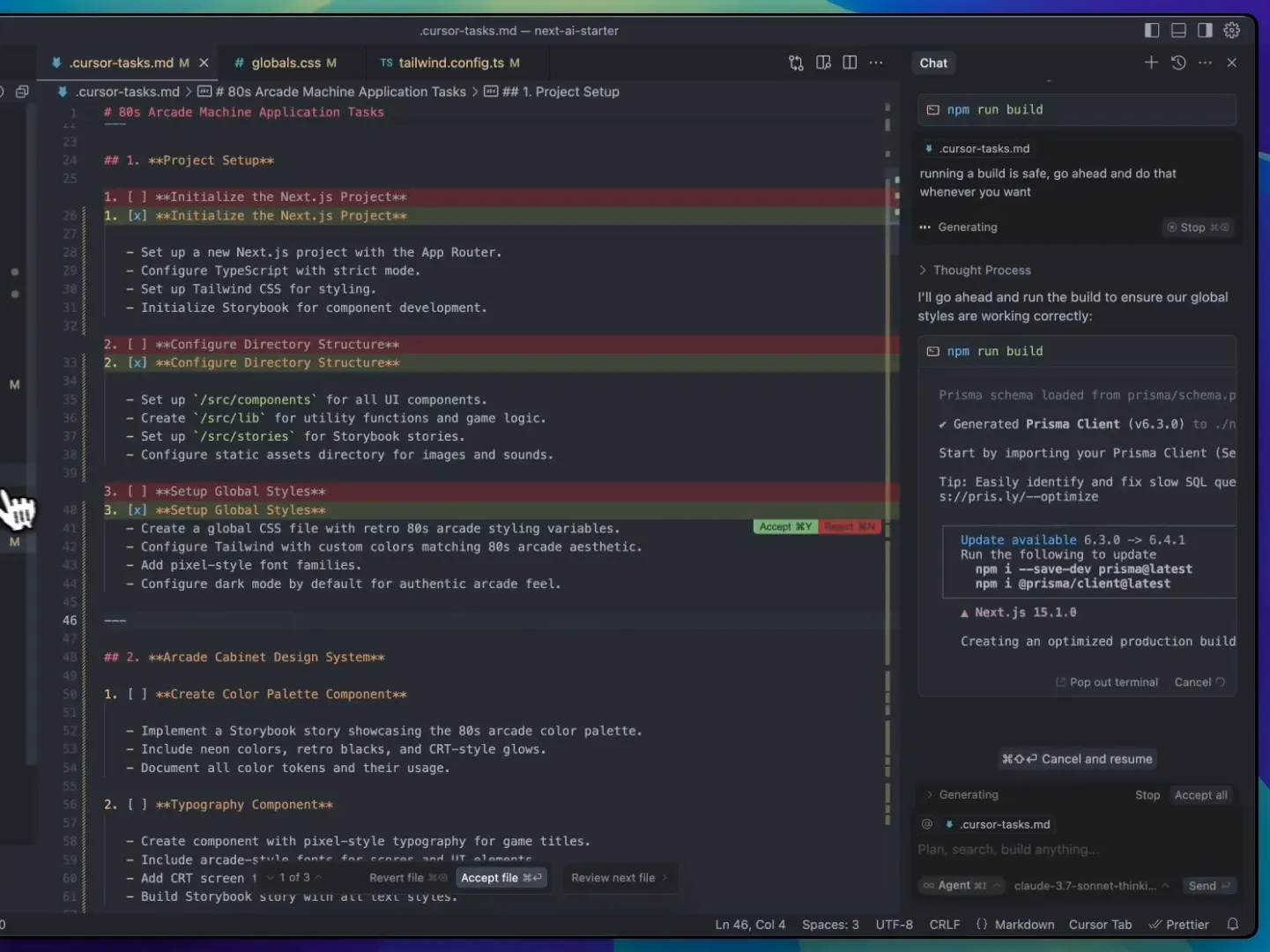Screen dimensions: 1270x952
Task: Click Revert file
Action: (408, 878)
